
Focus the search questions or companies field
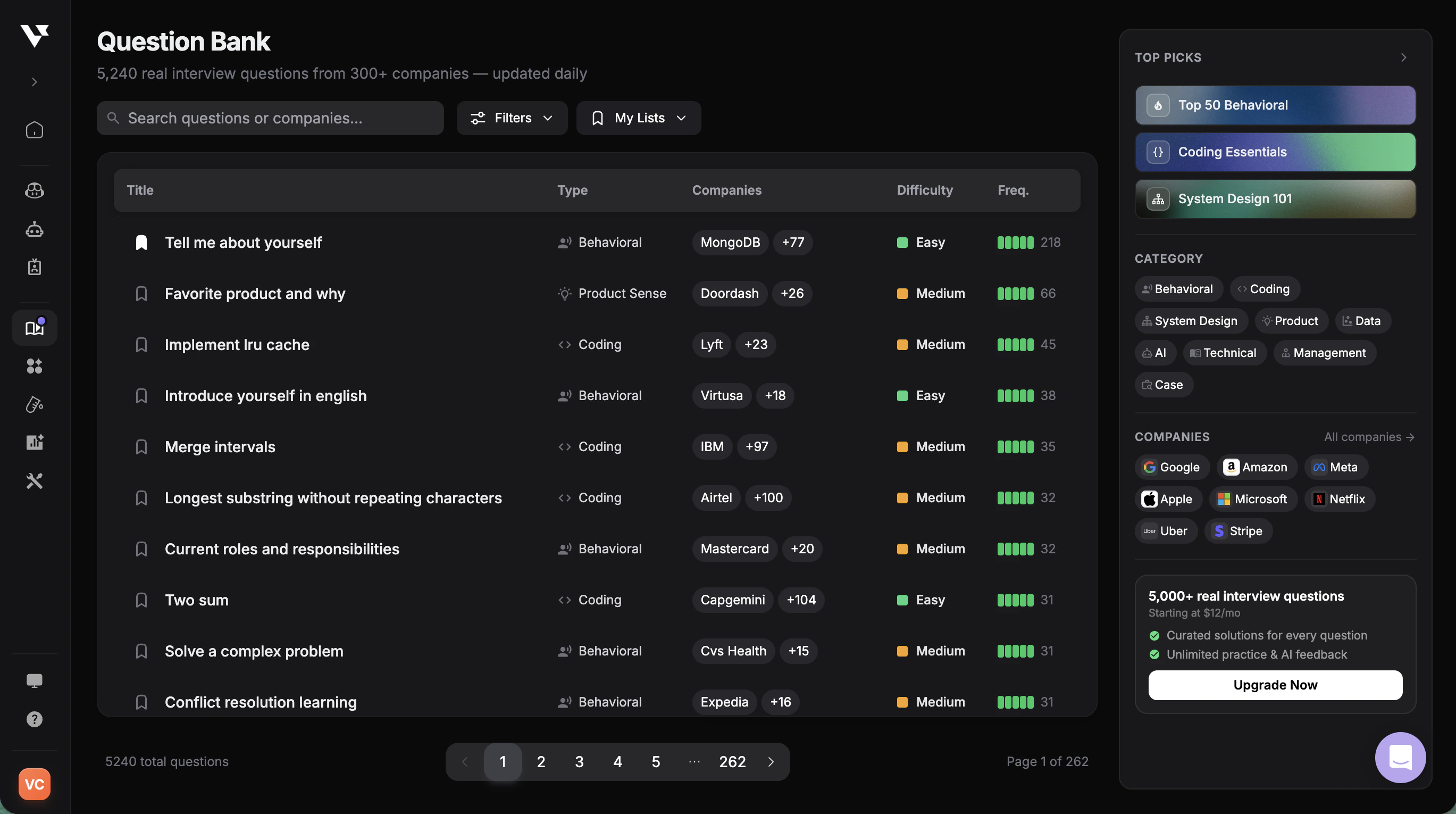coord(270,118)
